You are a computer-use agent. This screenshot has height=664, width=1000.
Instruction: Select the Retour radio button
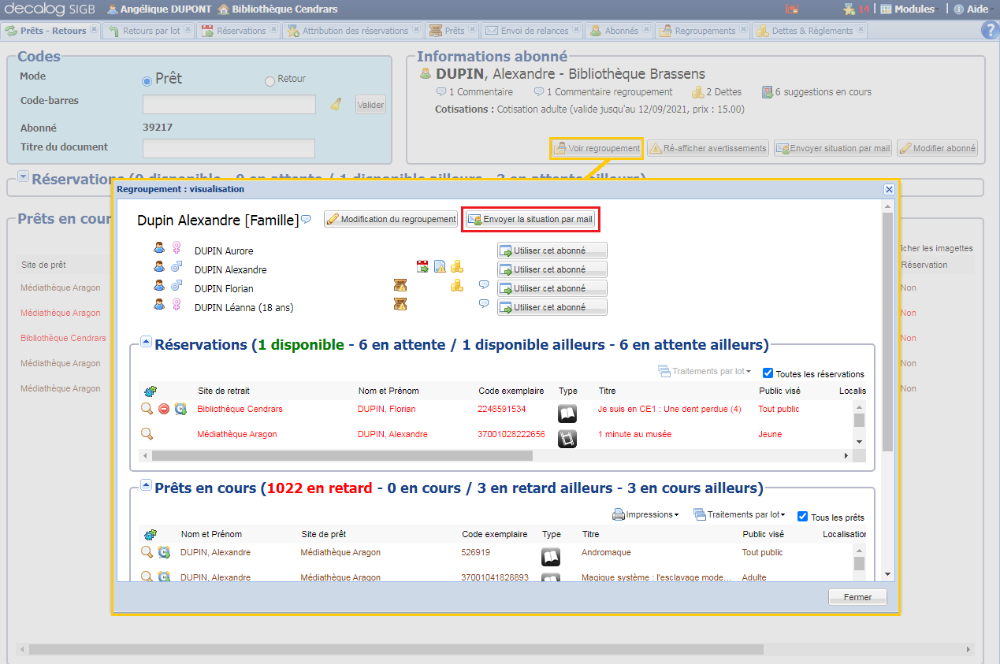pyautogui.click(x=268, y=81)
